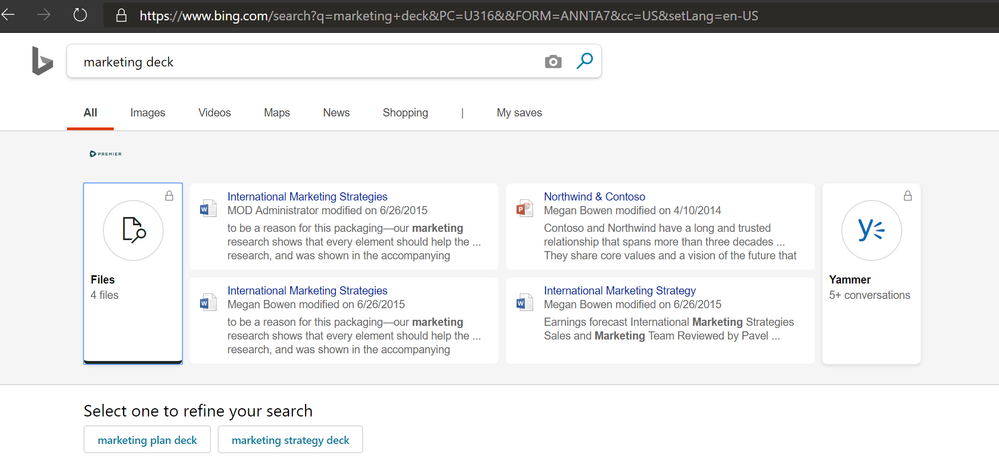This screenshot has height=467, width=999.
Task: Open My saves
Action: (x=519, y=113)
